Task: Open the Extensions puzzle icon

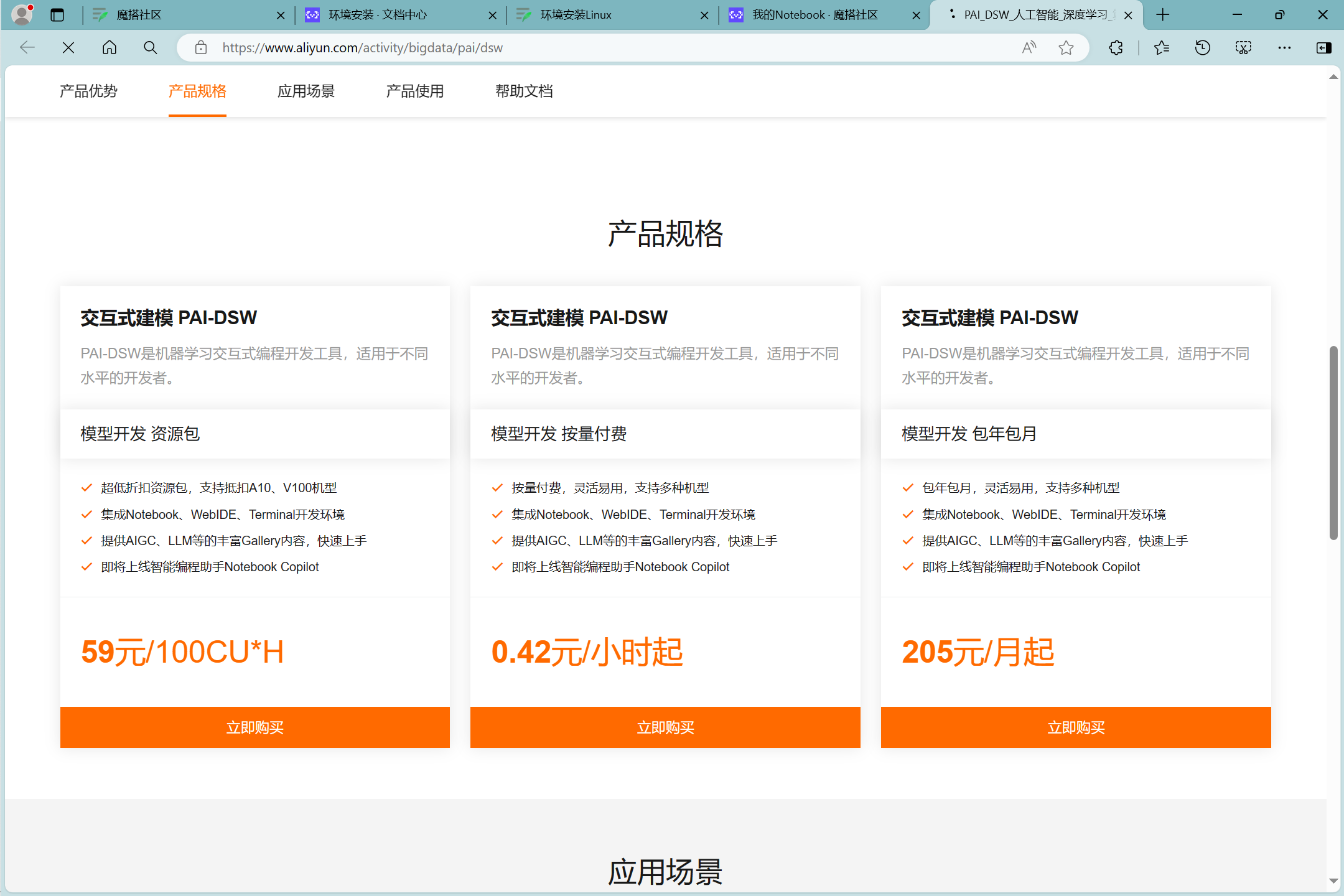Action: tap(1116, 48)
